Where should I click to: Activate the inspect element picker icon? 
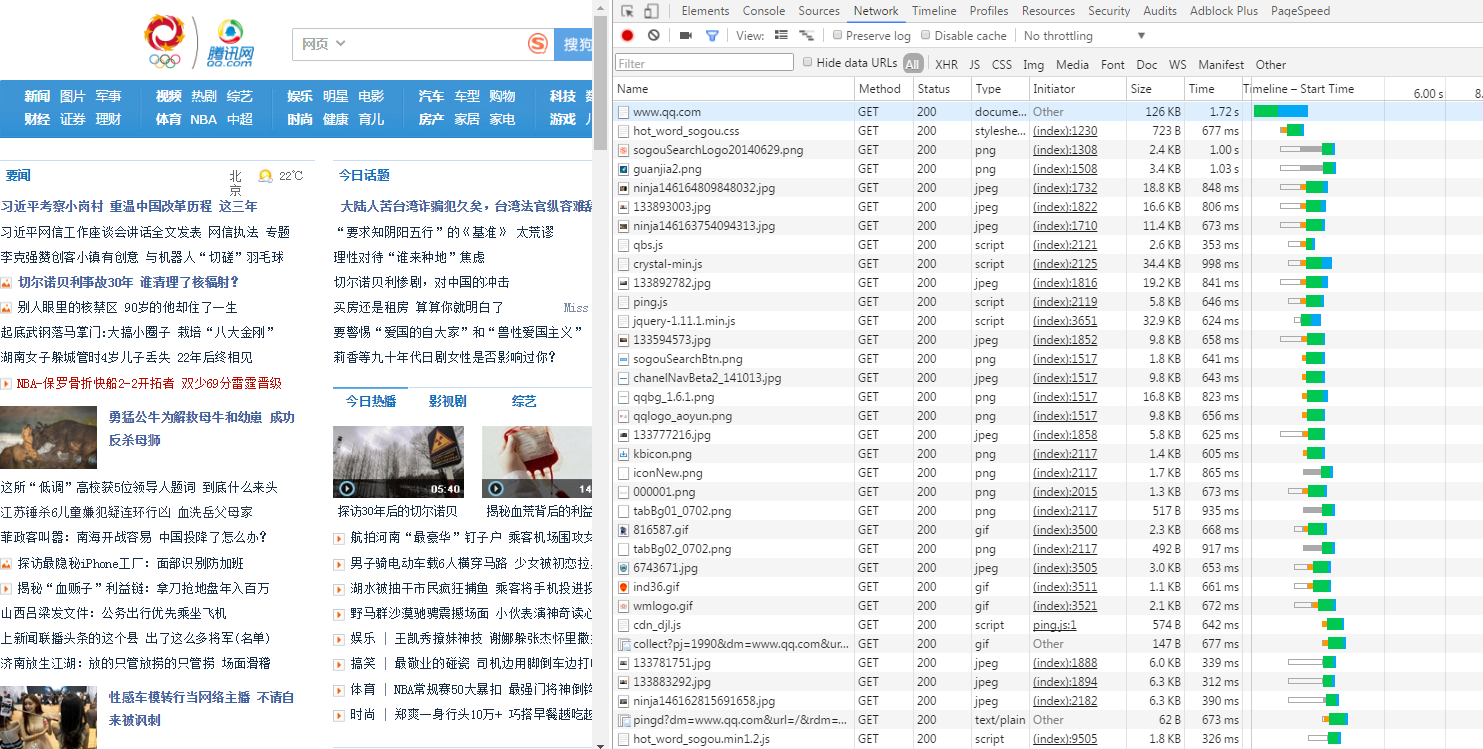(627, 11)
